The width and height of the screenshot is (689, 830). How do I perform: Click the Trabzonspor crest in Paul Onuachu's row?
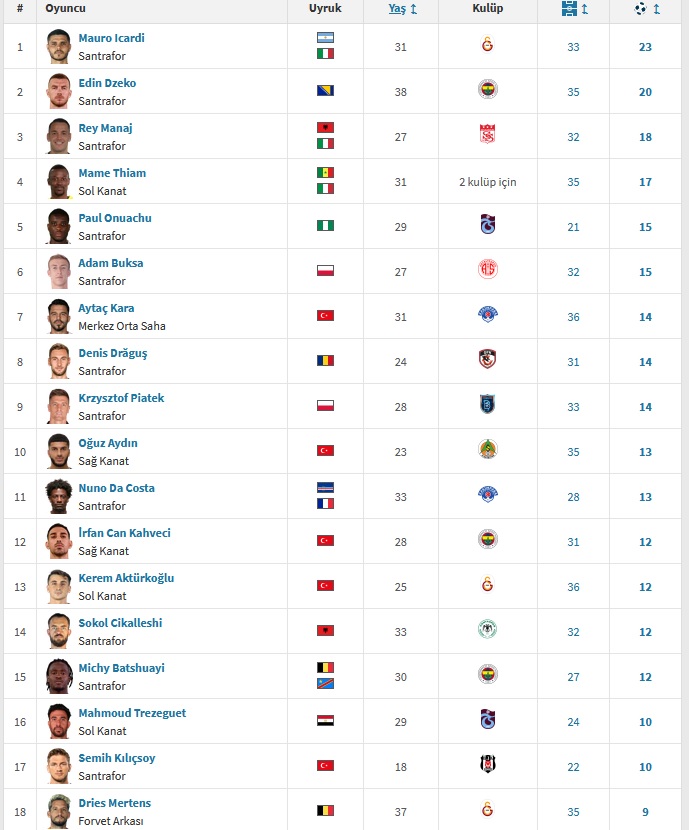coord(487,224)
